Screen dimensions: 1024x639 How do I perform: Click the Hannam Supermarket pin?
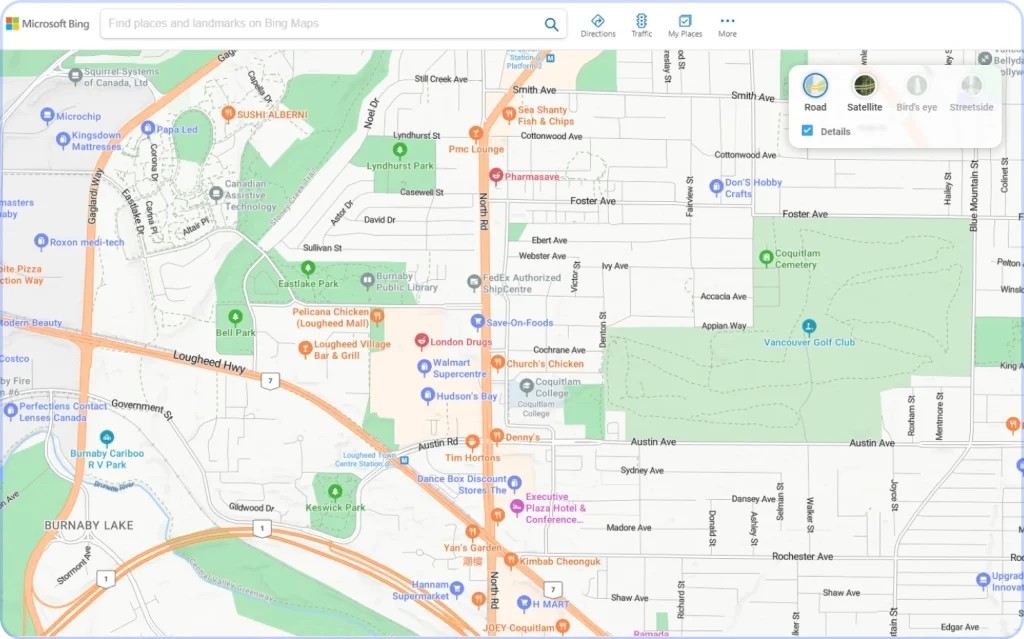(x=456, y=589)
